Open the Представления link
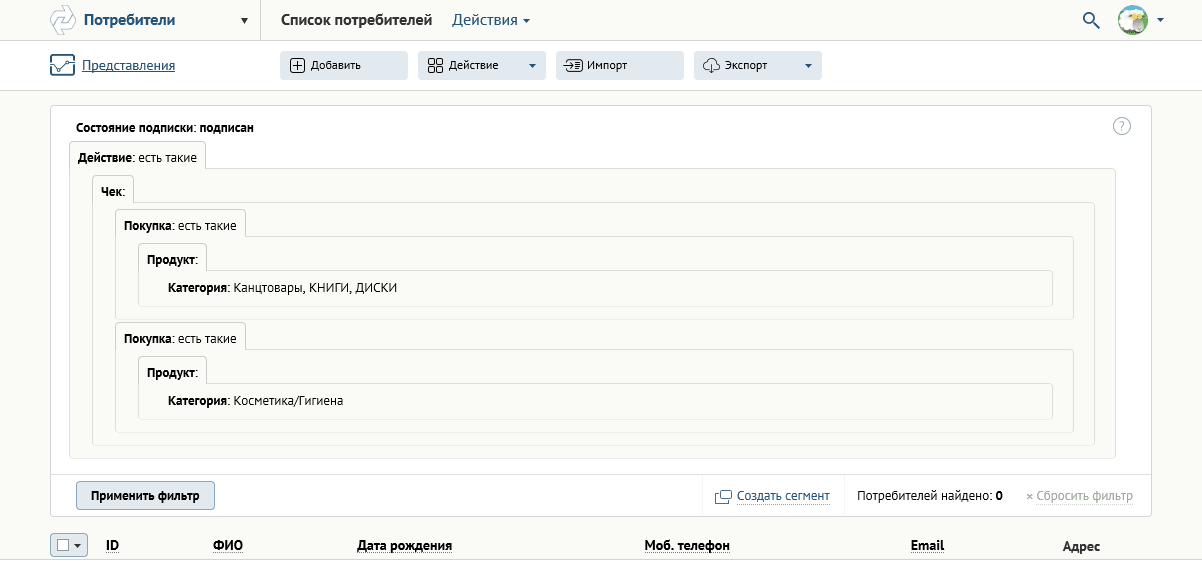1202x569 pixels. click(128, 66)
